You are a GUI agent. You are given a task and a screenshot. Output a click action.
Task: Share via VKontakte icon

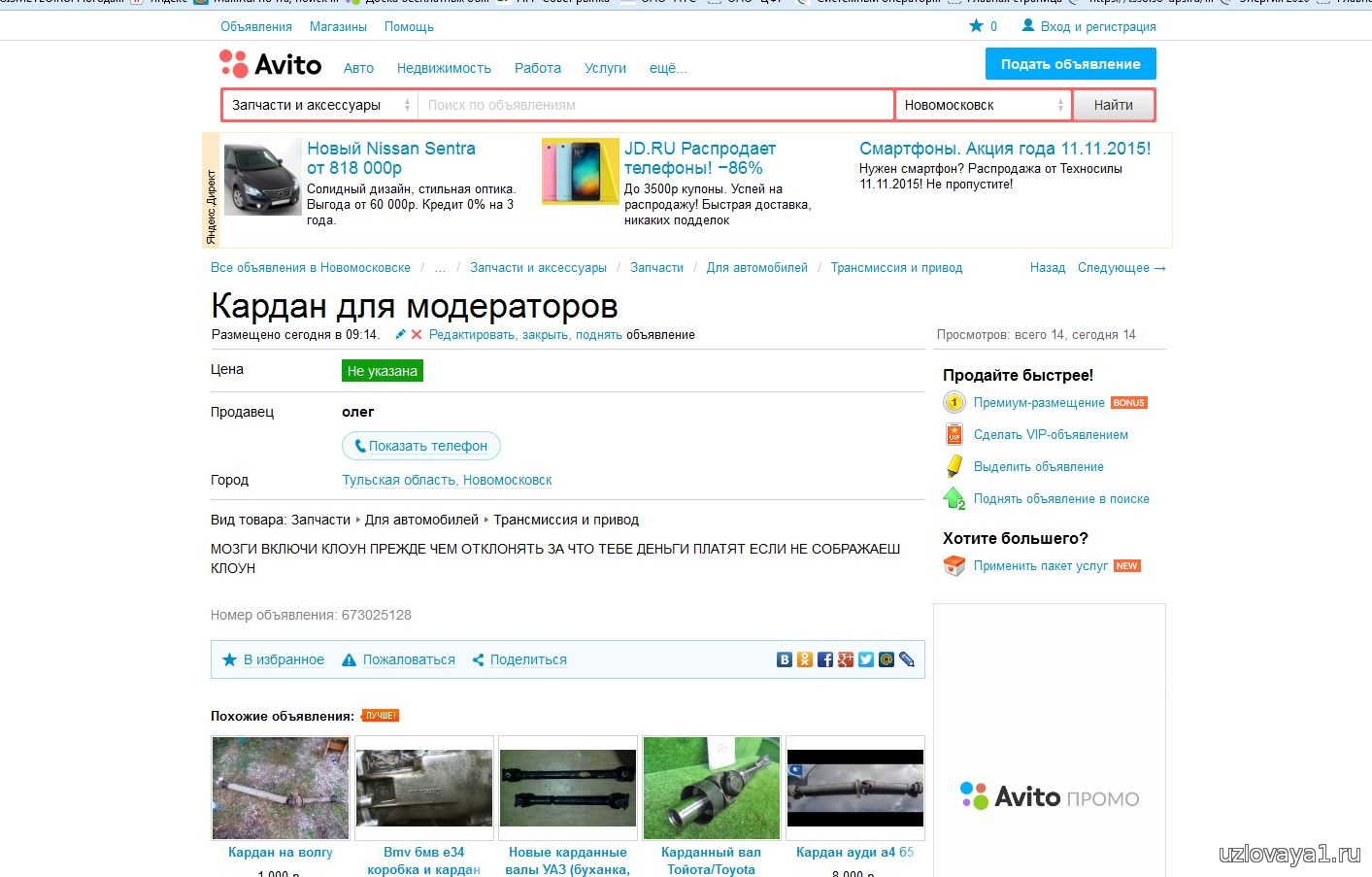click(785, 659)
